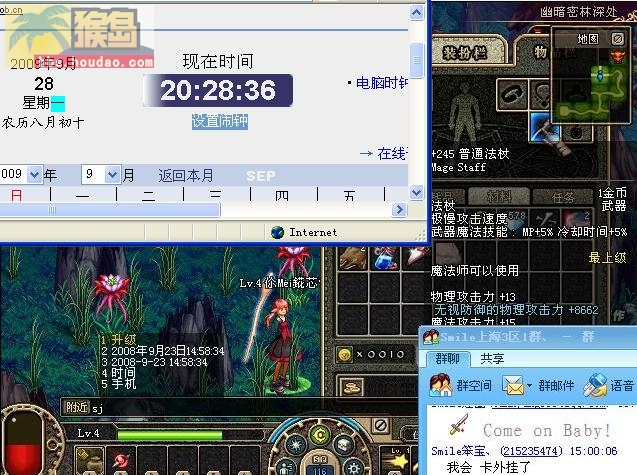
Task: Click the 群邮件 envelope icon
Action: point(513,384)
